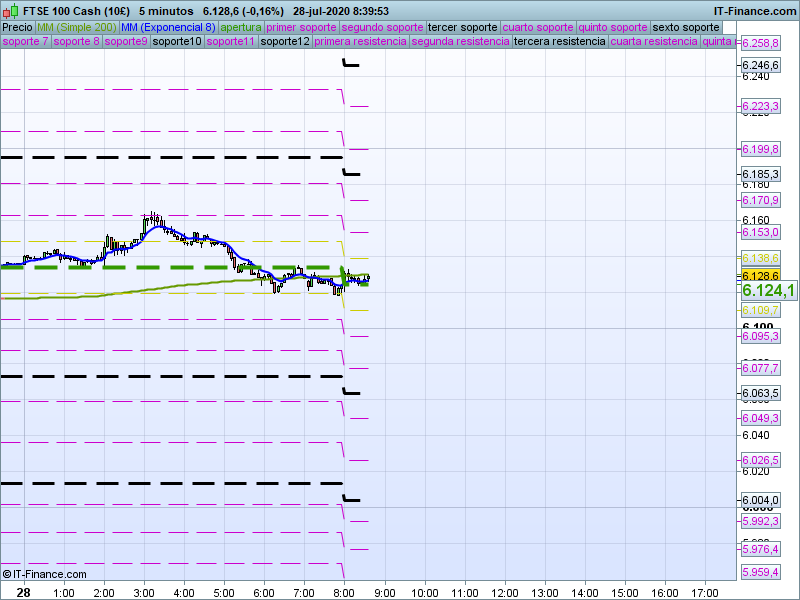Image resolution: width=800 pixels, height=600 pixels.
Task: Click the 5 minutos timeframe label
Action: tap(166, 11)
